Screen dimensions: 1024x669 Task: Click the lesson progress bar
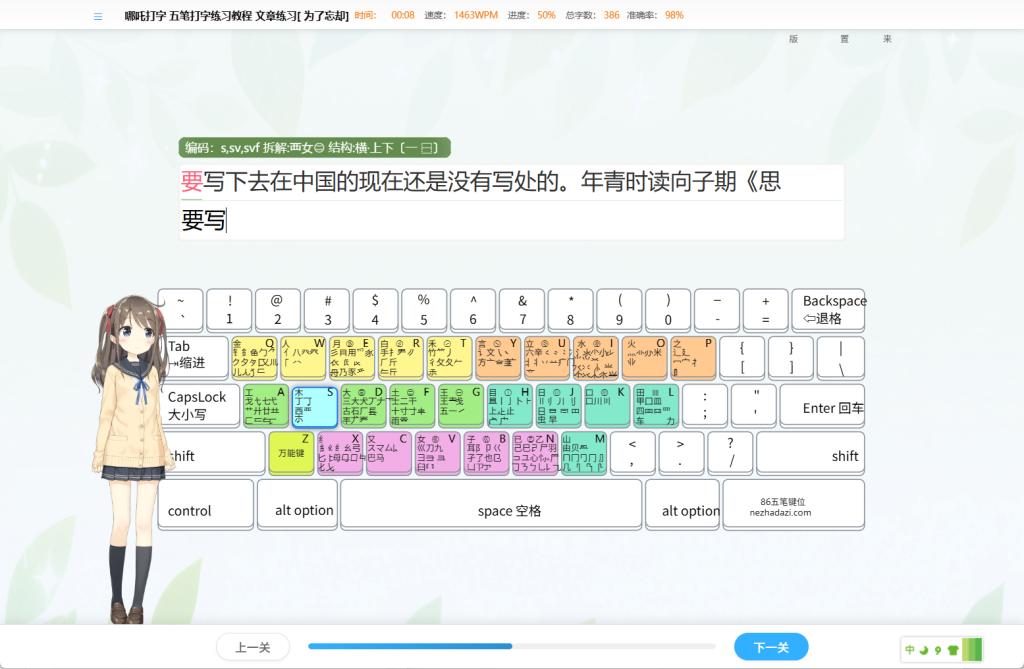pos(511,647)
